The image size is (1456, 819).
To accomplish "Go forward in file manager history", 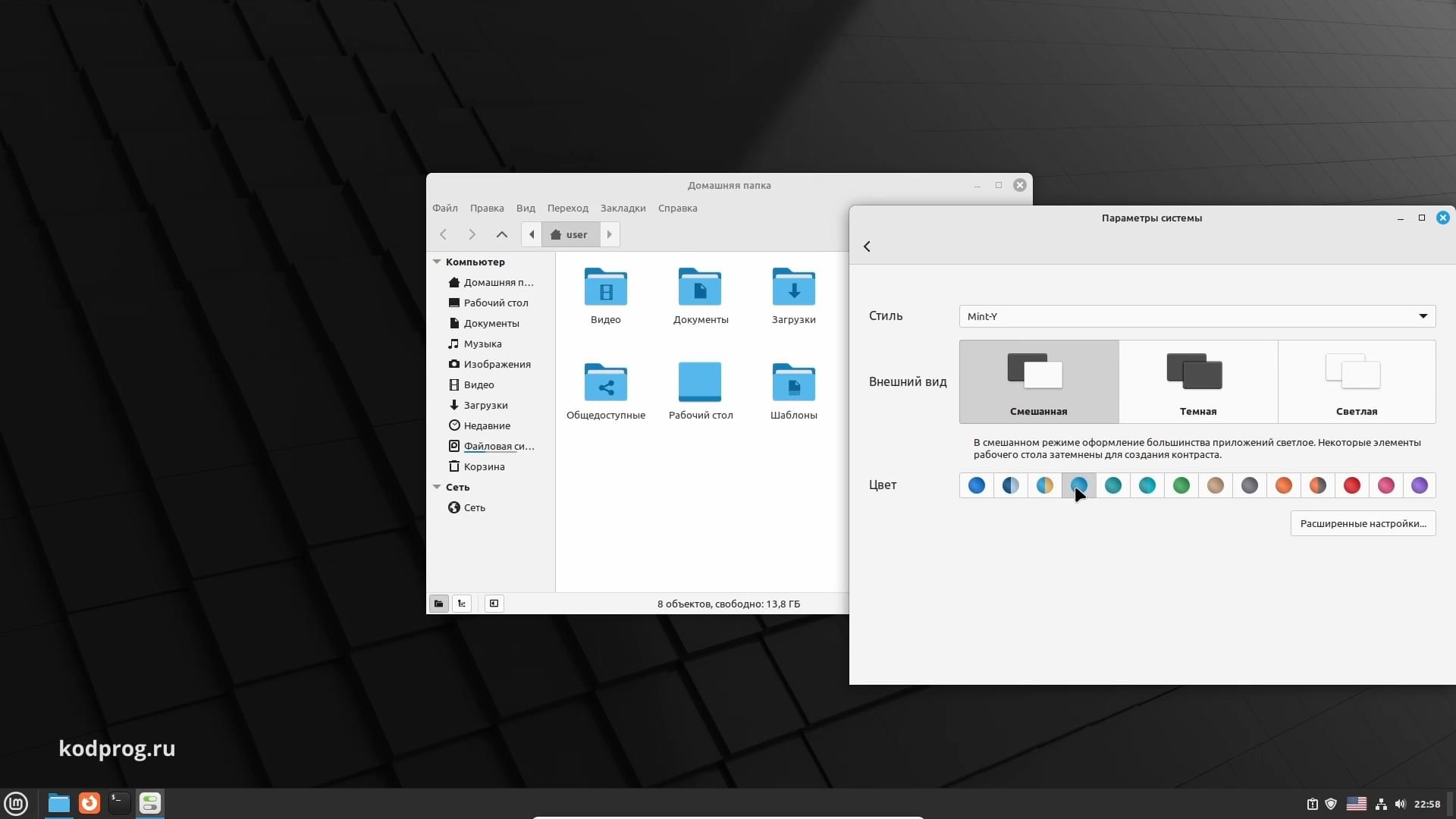I will coord(472,234).
